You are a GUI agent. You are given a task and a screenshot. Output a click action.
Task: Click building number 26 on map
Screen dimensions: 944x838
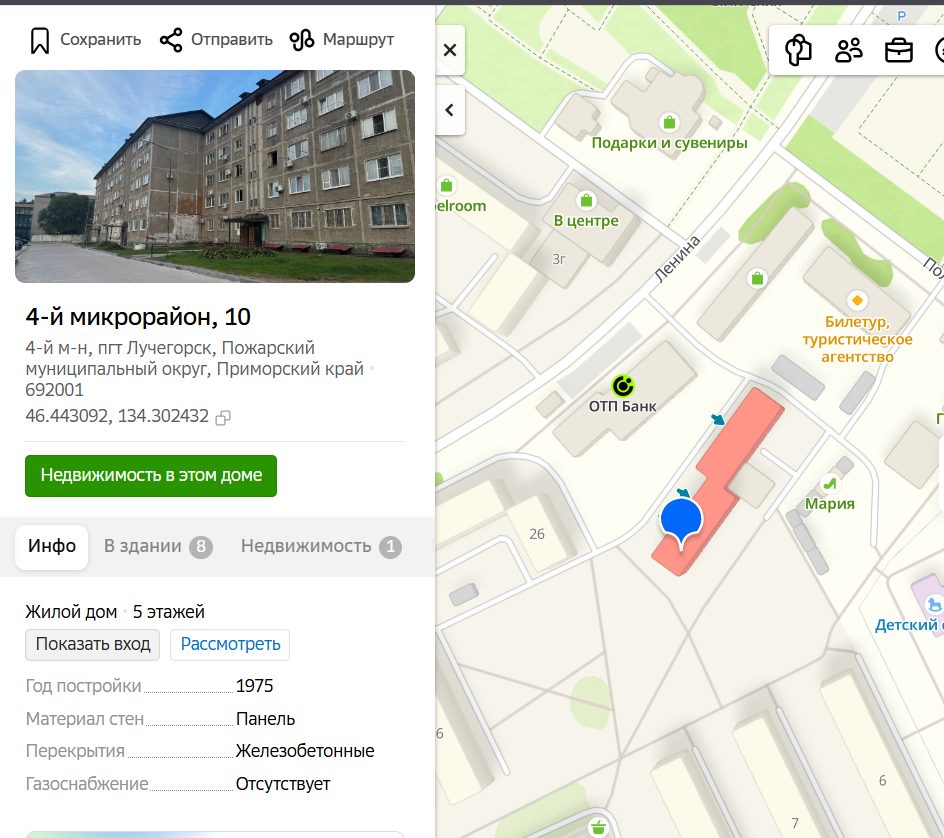pos(536,534)
